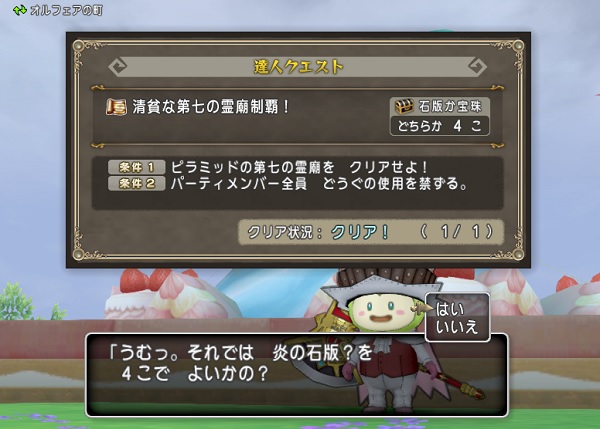Viewport: 600px width, 429px height.
Task: Click the quest scroll icon beside 清貧な第七の霊廟制覇
Action: click(116, 107)
